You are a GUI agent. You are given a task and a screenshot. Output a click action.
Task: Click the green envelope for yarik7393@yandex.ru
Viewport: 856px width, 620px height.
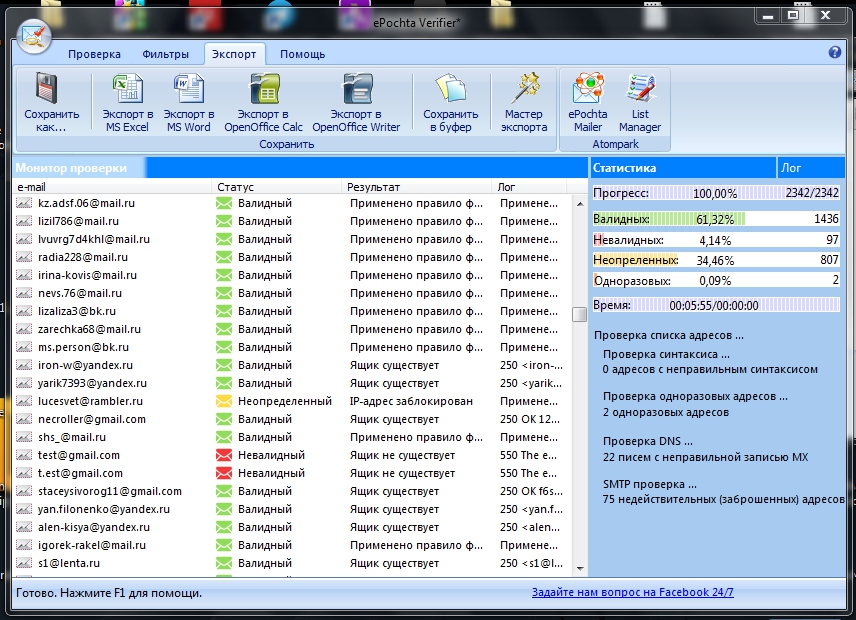pyautogui.click(x=224, y=383)
